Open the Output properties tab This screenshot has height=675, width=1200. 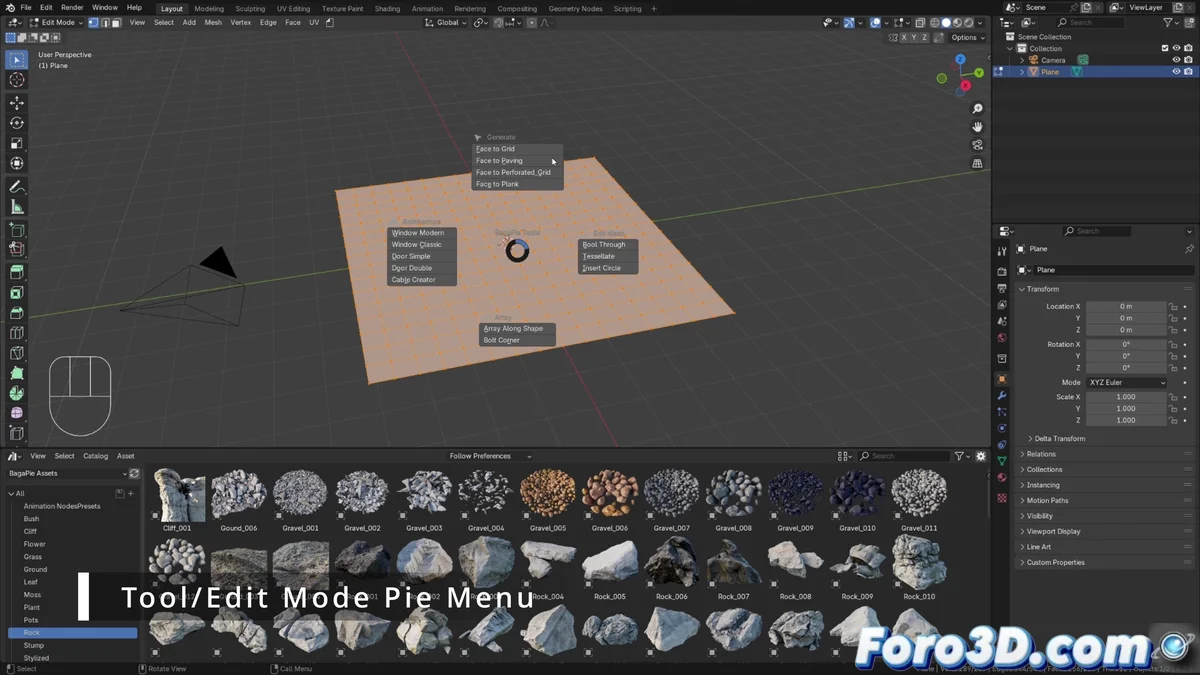[x=1001, y=288]
